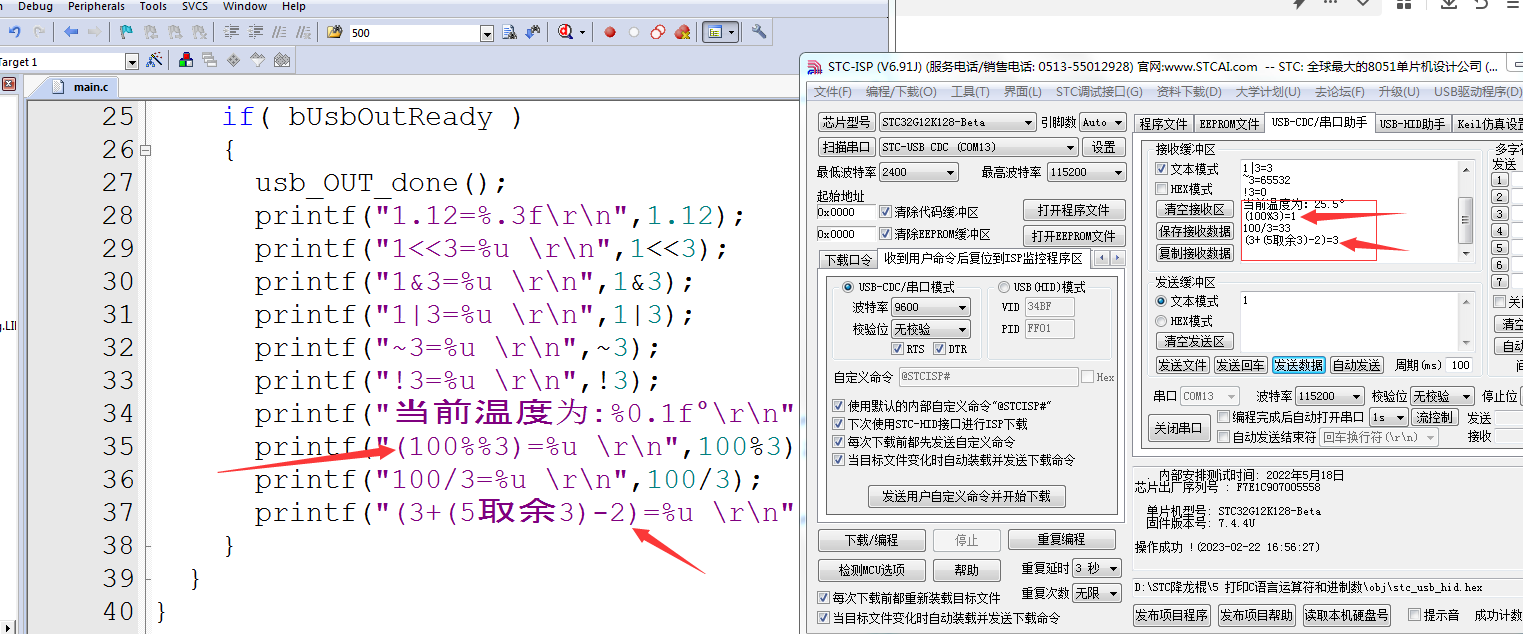1523x634 pixels.
Task: Click the 检测MCU选项 button
Action: 870,570
